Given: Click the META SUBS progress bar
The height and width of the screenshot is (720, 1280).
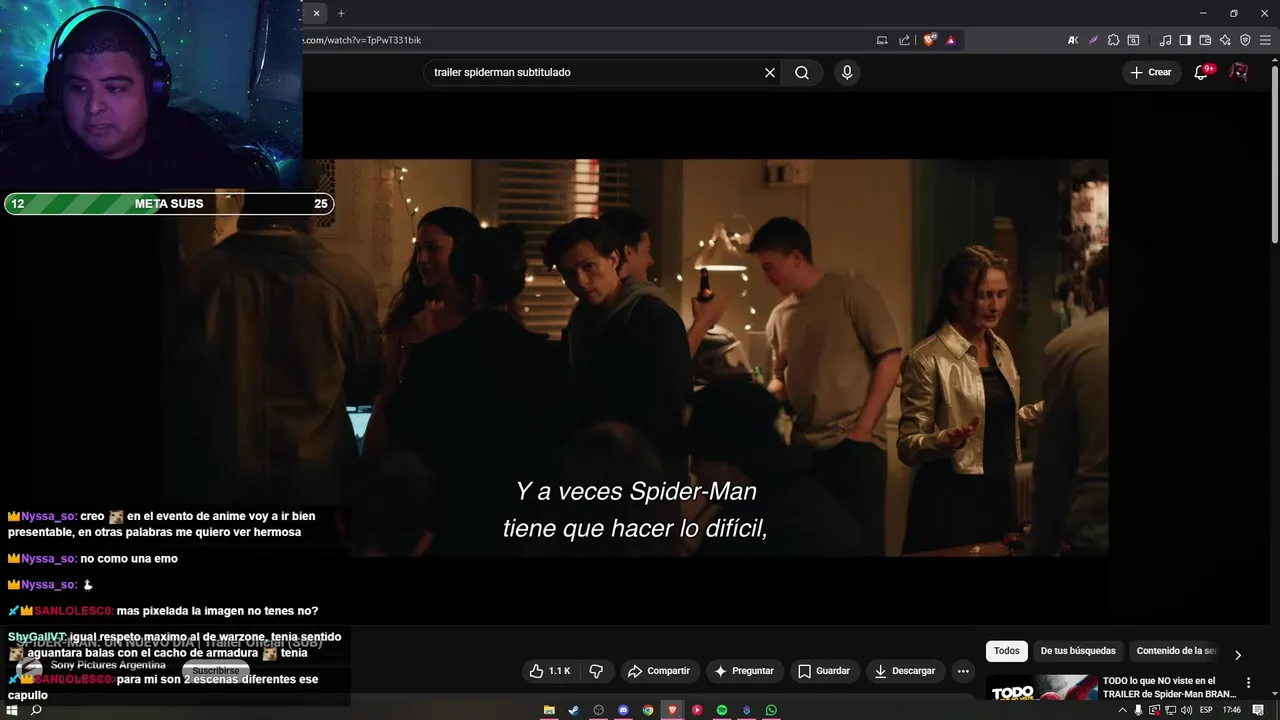Looking at the screenshot, I should tap(169, 204).
